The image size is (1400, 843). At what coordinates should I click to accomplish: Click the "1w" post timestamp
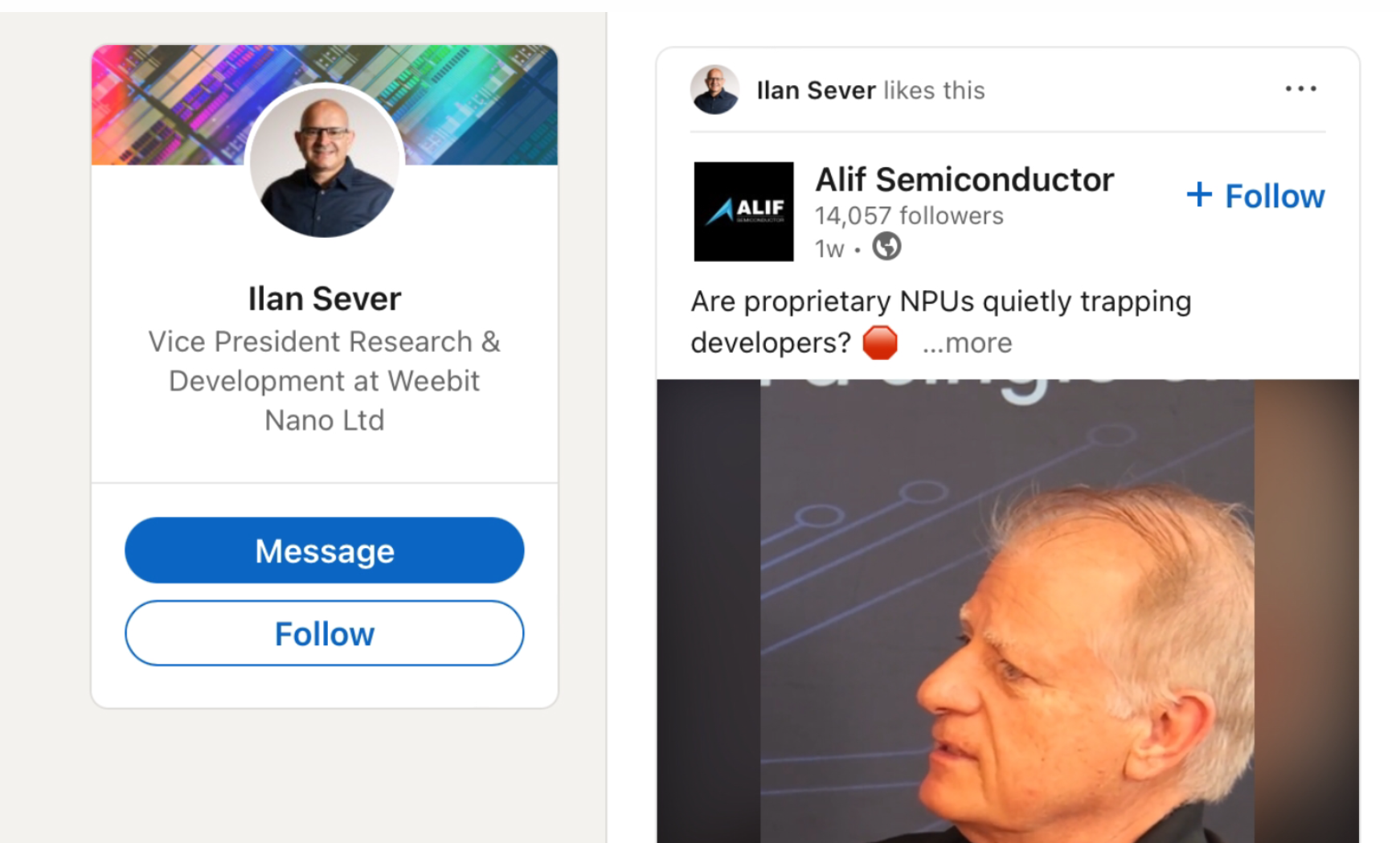(829, 249)
